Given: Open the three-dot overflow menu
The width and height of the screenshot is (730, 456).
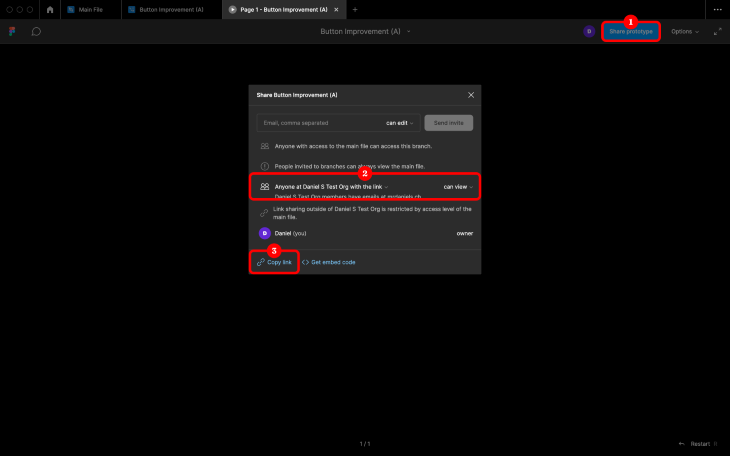Looking at the screenshot, I should [717, 9].
